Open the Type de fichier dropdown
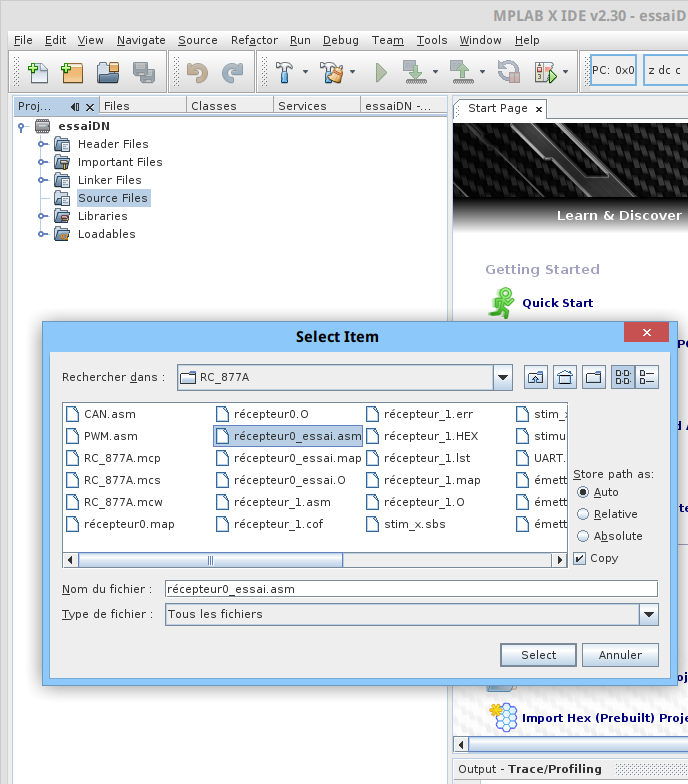 tap(648, 614)
